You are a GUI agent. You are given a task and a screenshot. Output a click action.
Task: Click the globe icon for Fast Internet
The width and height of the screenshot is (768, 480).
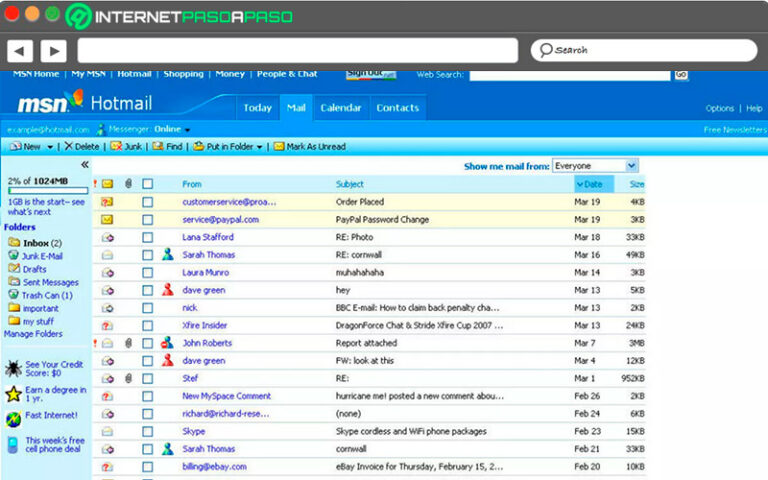pos(13,419)
